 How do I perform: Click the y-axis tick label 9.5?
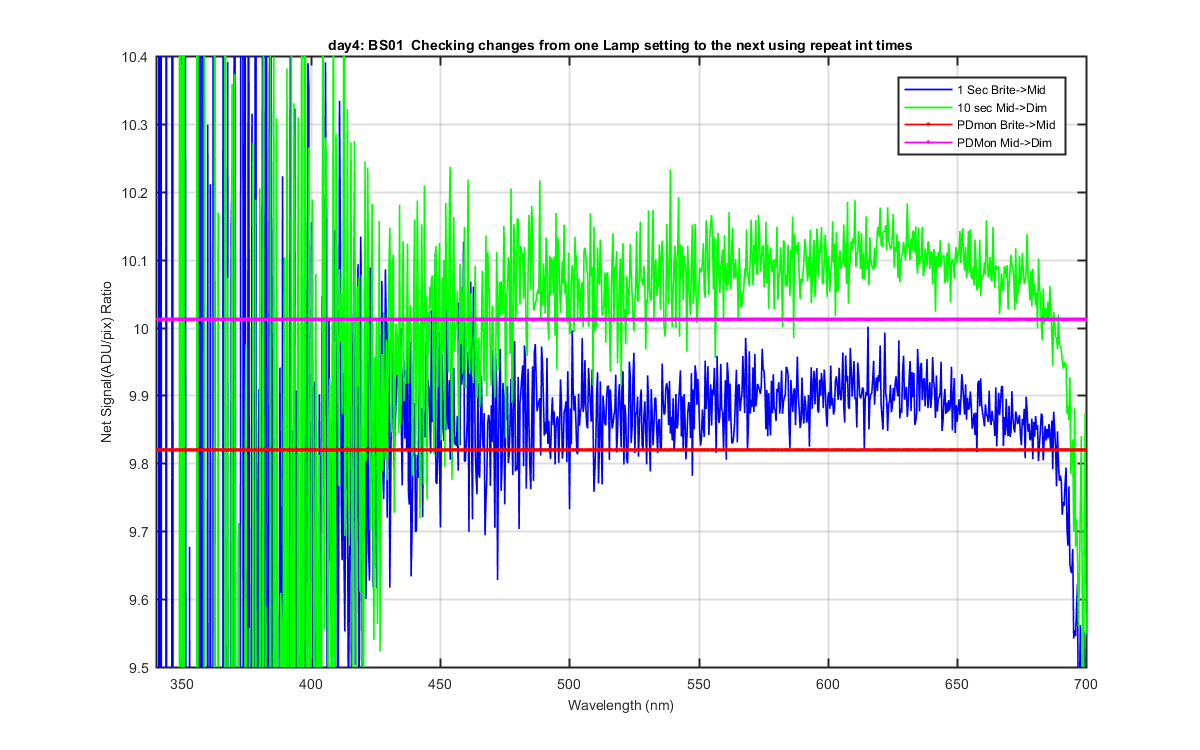point(139,668)
